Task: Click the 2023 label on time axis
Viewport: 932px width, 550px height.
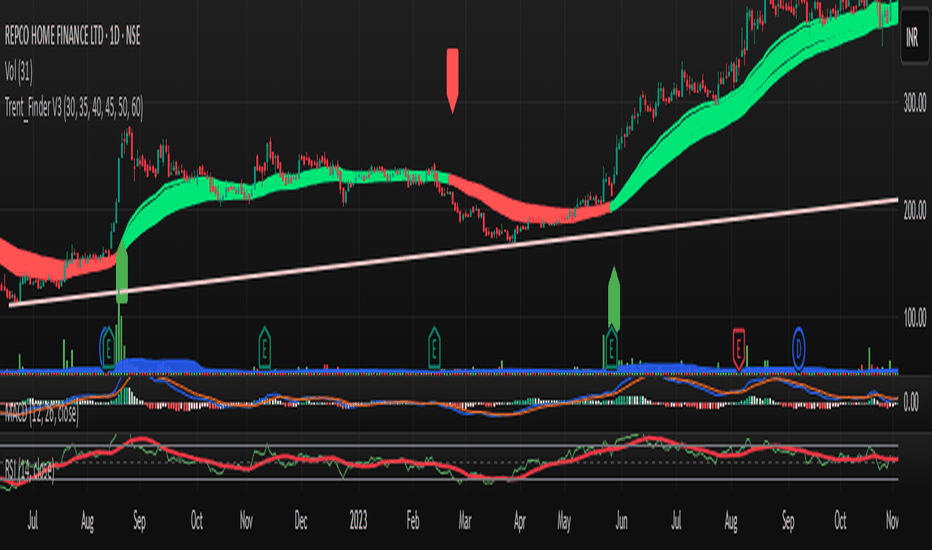Action: [x=358, y=521]
